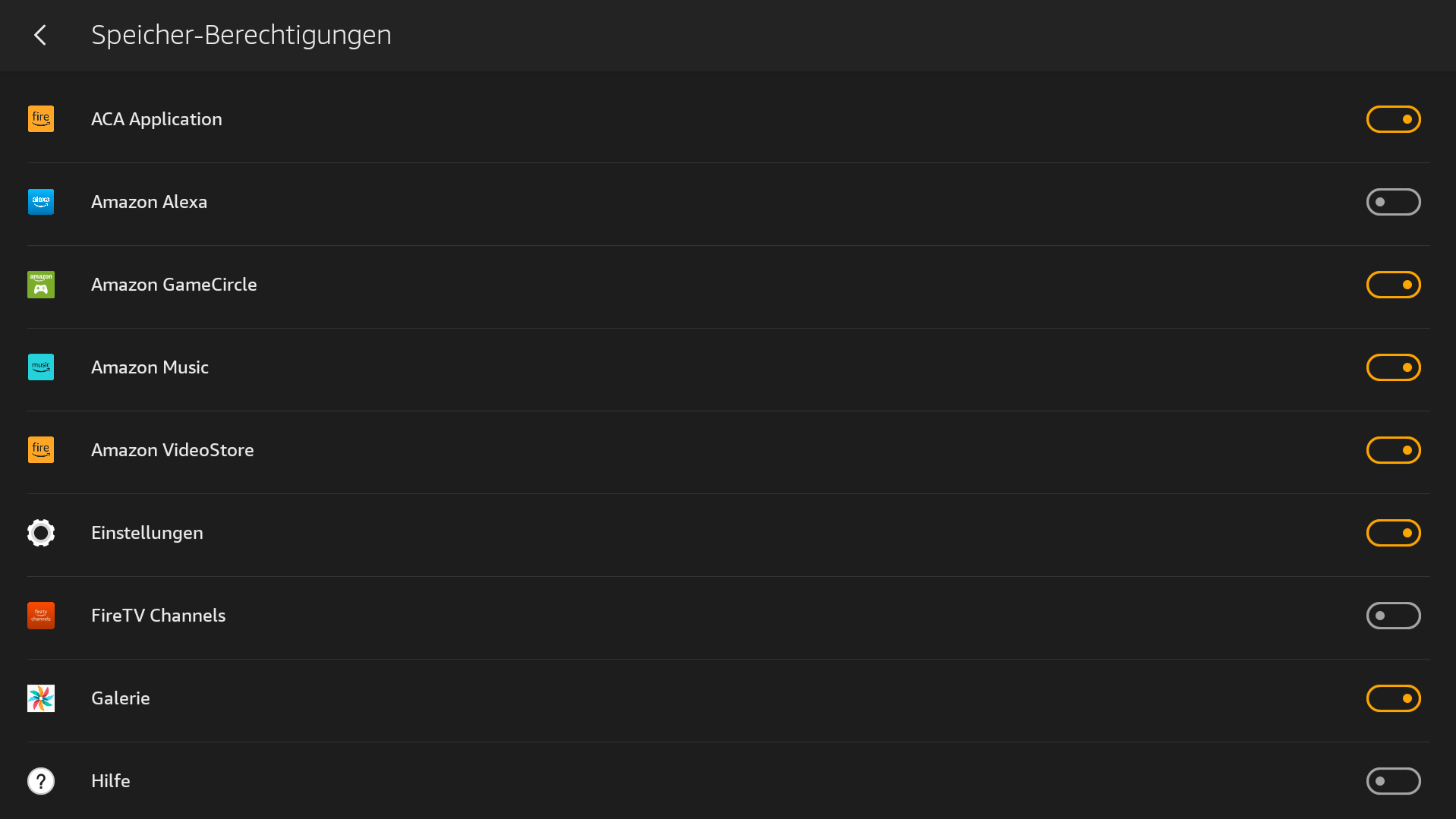Disable storage permission for ACA Application

(x=1393, y=119)
